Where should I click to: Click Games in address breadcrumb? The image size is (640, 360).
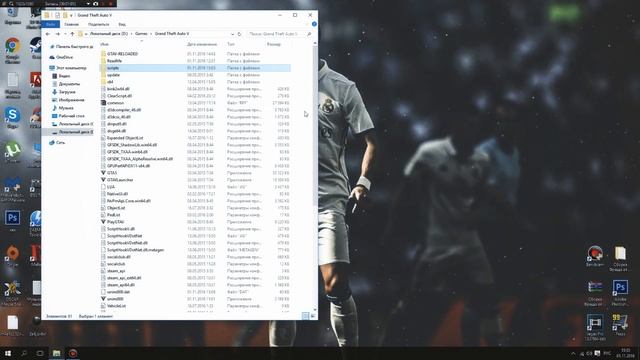[x=141, y=34]
